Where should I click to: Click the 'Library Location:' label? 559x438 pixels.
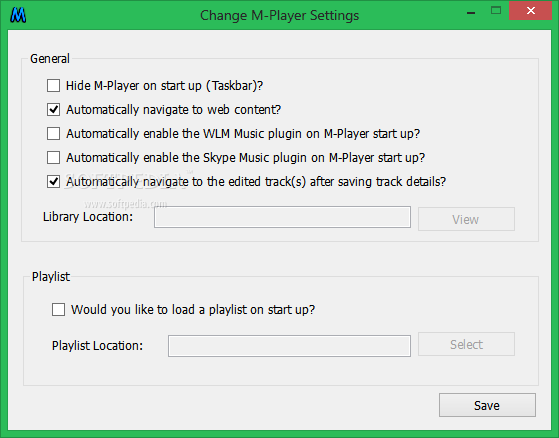coord(88,217)
